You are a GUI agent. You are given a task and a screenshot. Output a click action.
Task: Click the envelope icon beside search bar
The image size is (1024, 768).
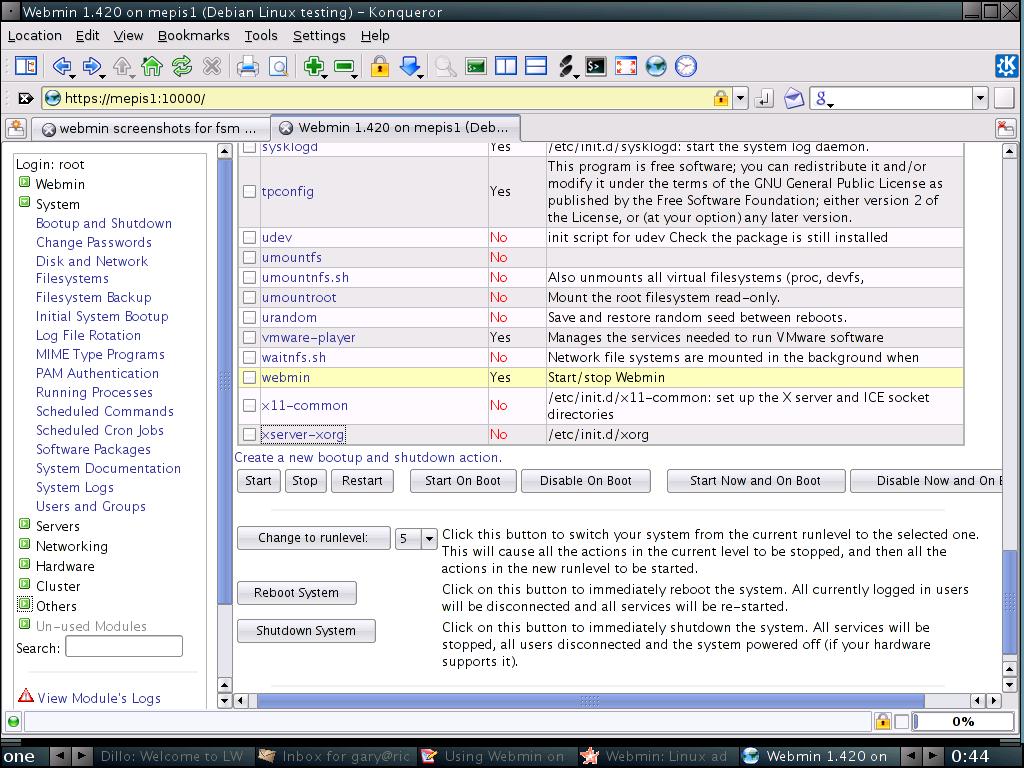[x=793, y=99]
